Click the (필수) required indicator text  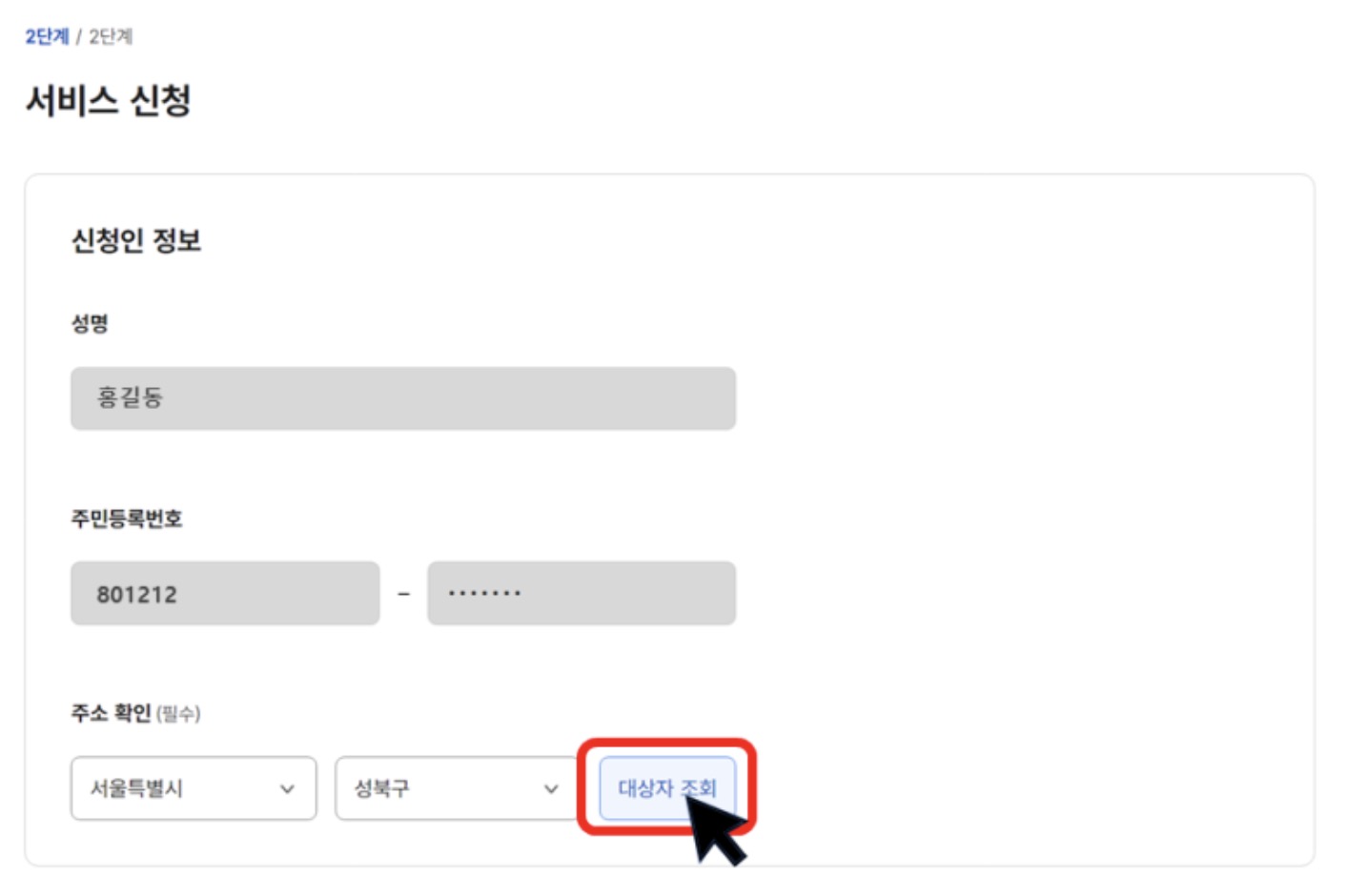click(178, 714)
